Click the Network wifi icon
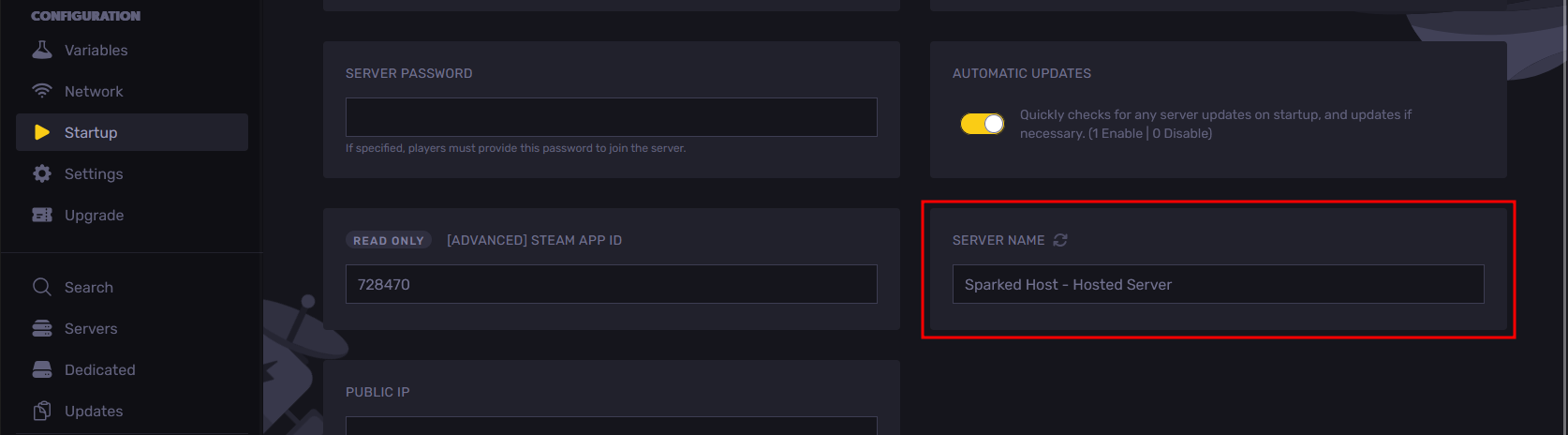 (x=42, y=91)
